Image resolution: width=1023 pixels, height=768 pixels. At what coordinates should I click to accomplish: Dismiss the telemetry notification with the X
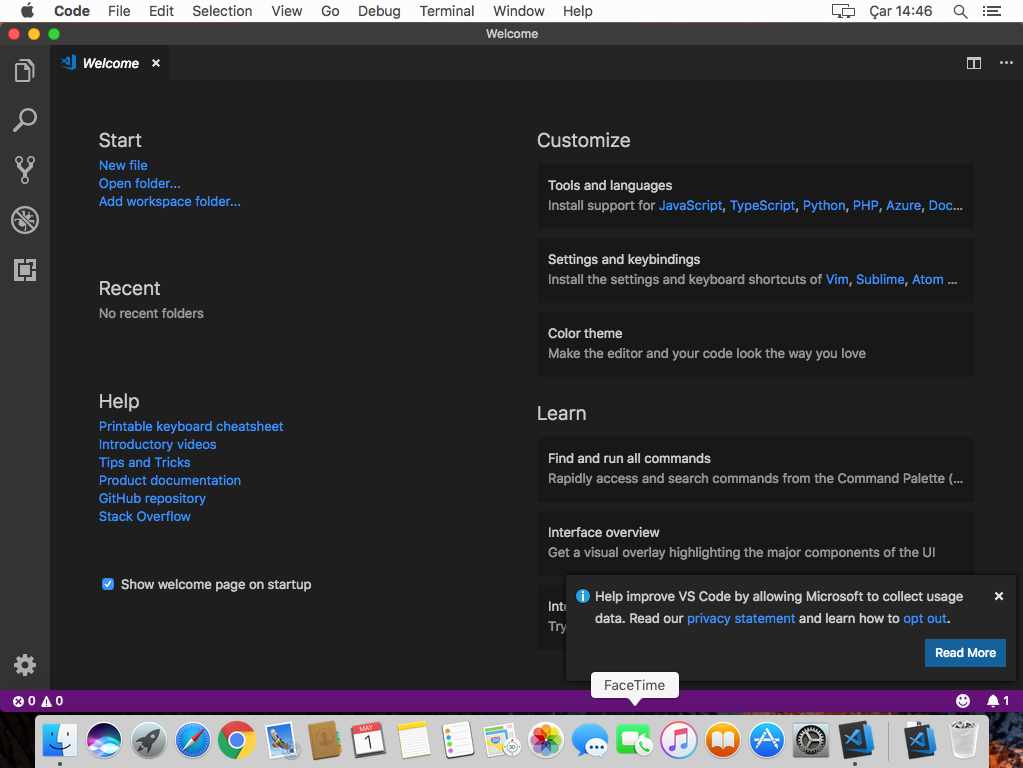tap(998, 595)
